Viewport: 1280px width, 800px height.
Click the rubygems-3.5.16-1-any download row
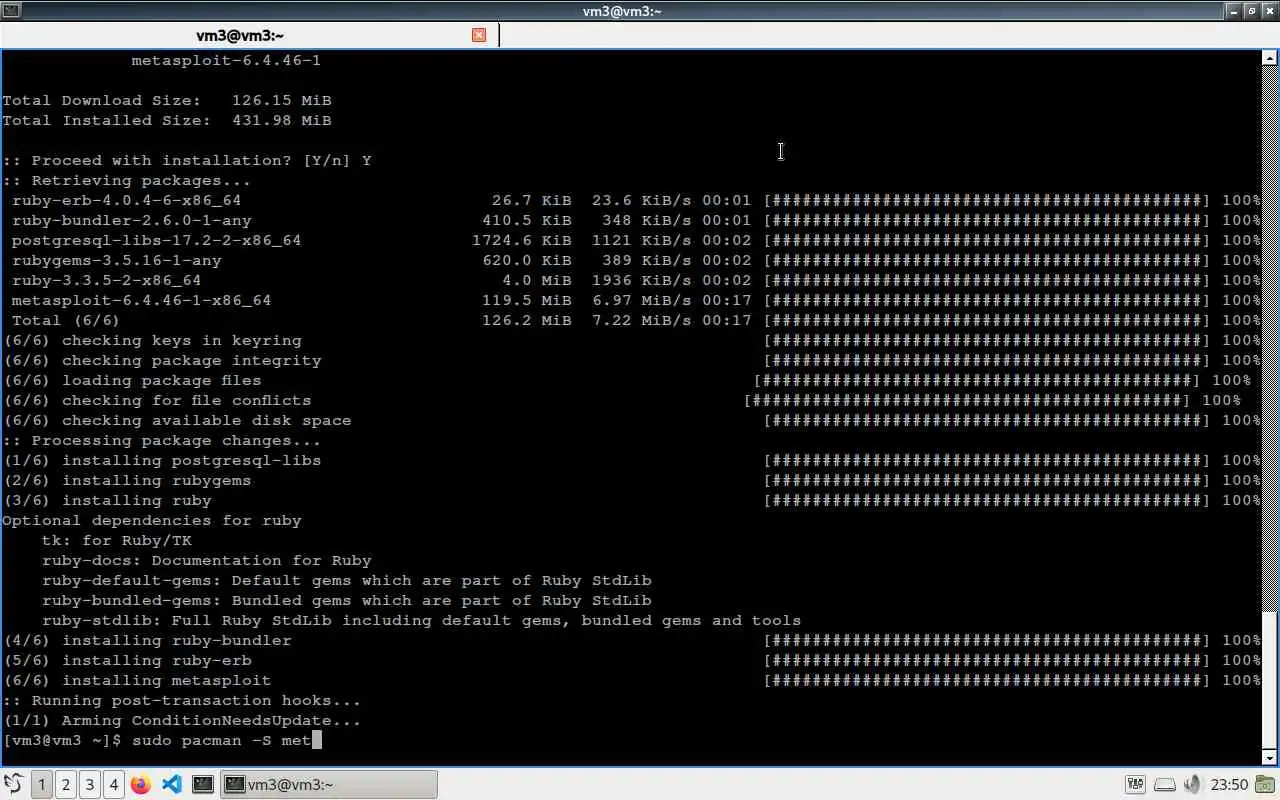[636, 260]
